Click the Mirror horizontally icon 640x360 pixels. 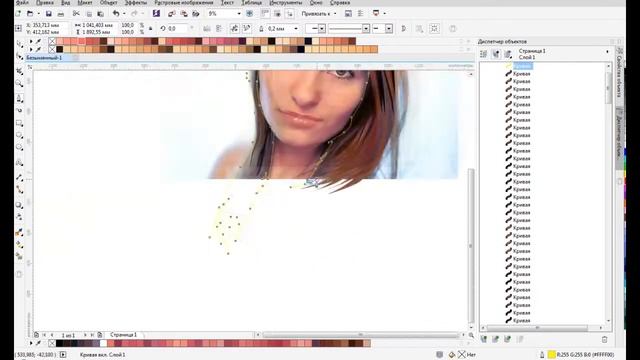click(x=207, y=29)
